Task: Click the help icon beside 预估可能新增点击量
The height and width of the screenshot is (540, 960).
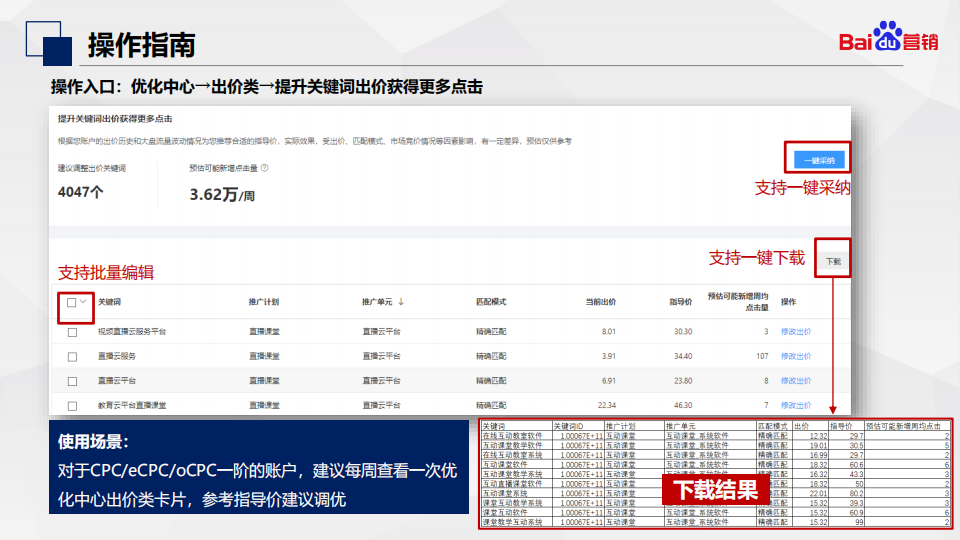Action: click(x=264, y=168)
